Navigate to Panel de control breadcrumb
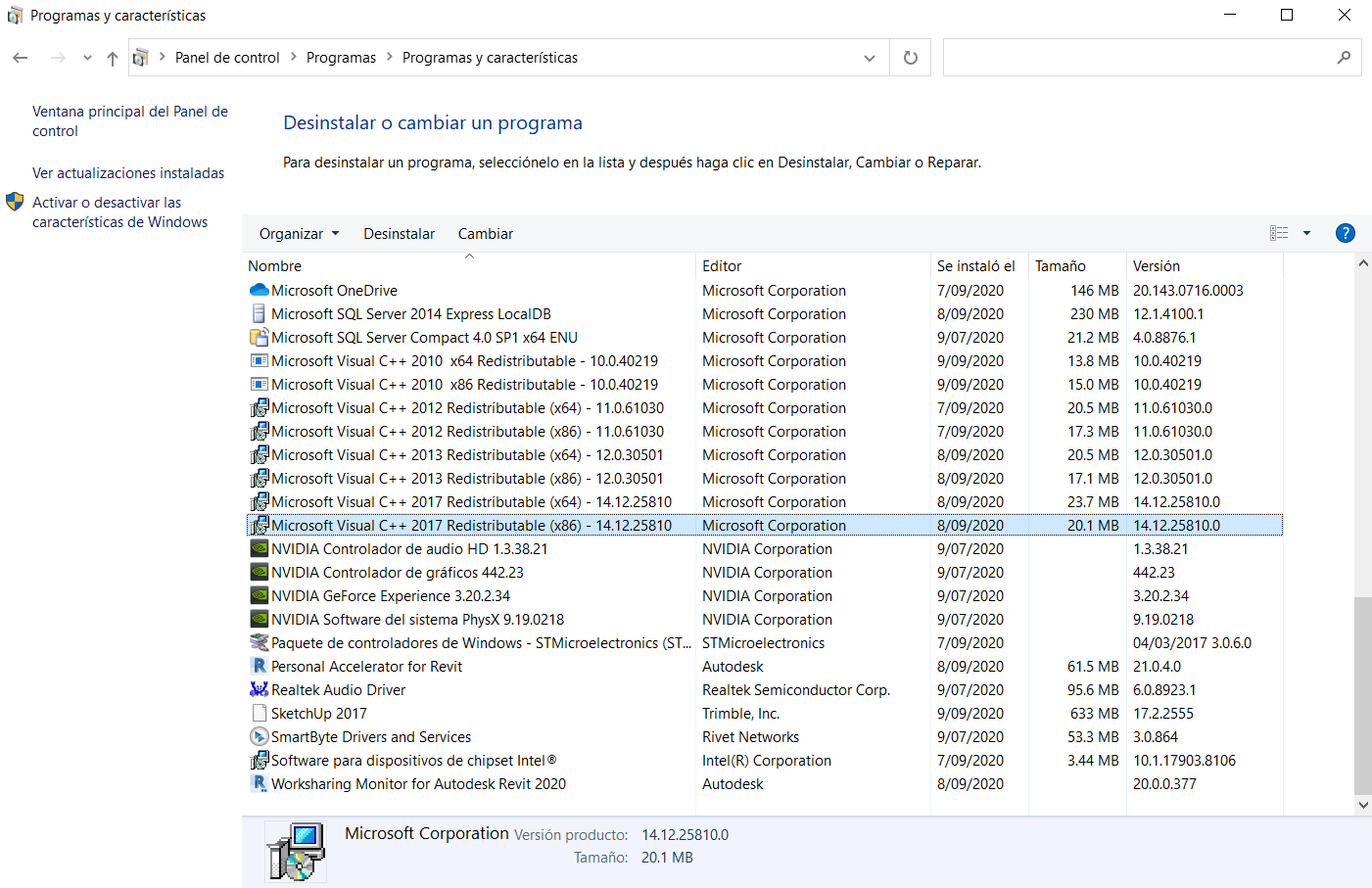 click(227, 58)
